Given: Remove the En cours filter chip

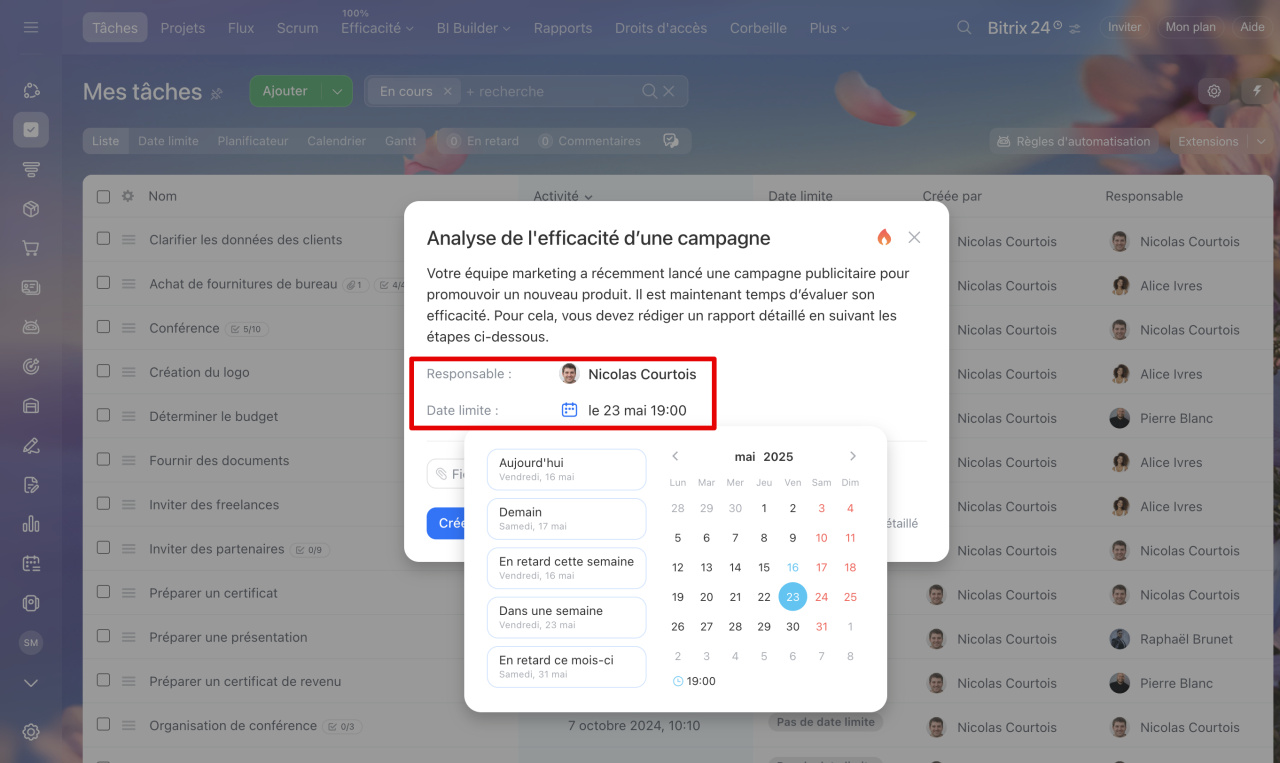Looking at the screenshot, I should (x=448, y=91).
